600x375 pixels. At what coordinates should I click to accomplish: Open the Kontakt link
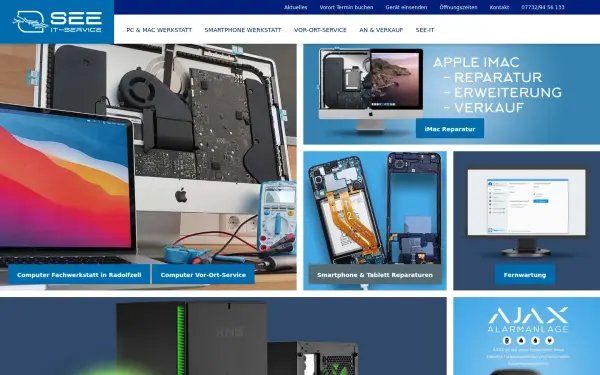click(x=499, y=7)
